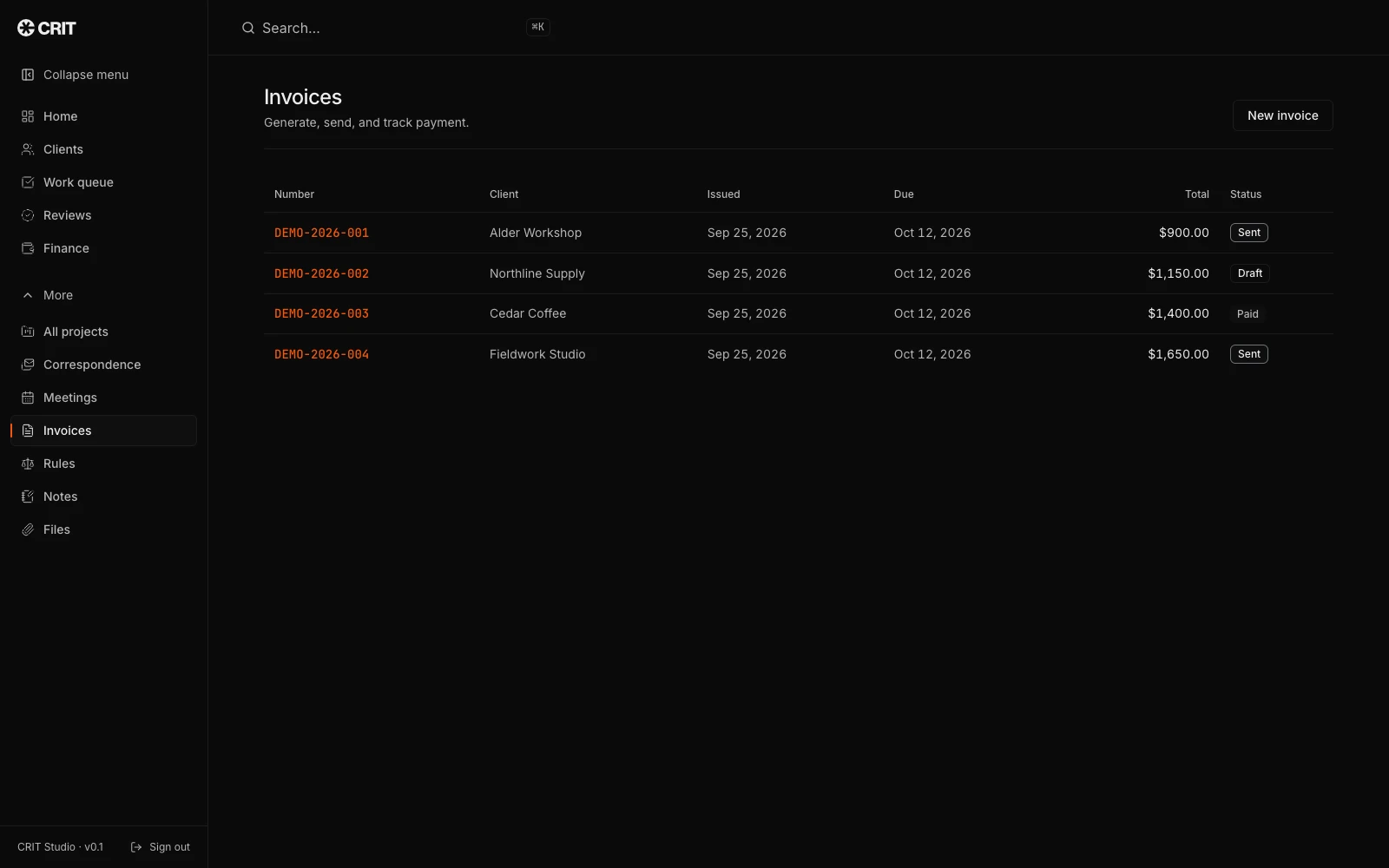
Task: Open All projects page
Action: 103,332
